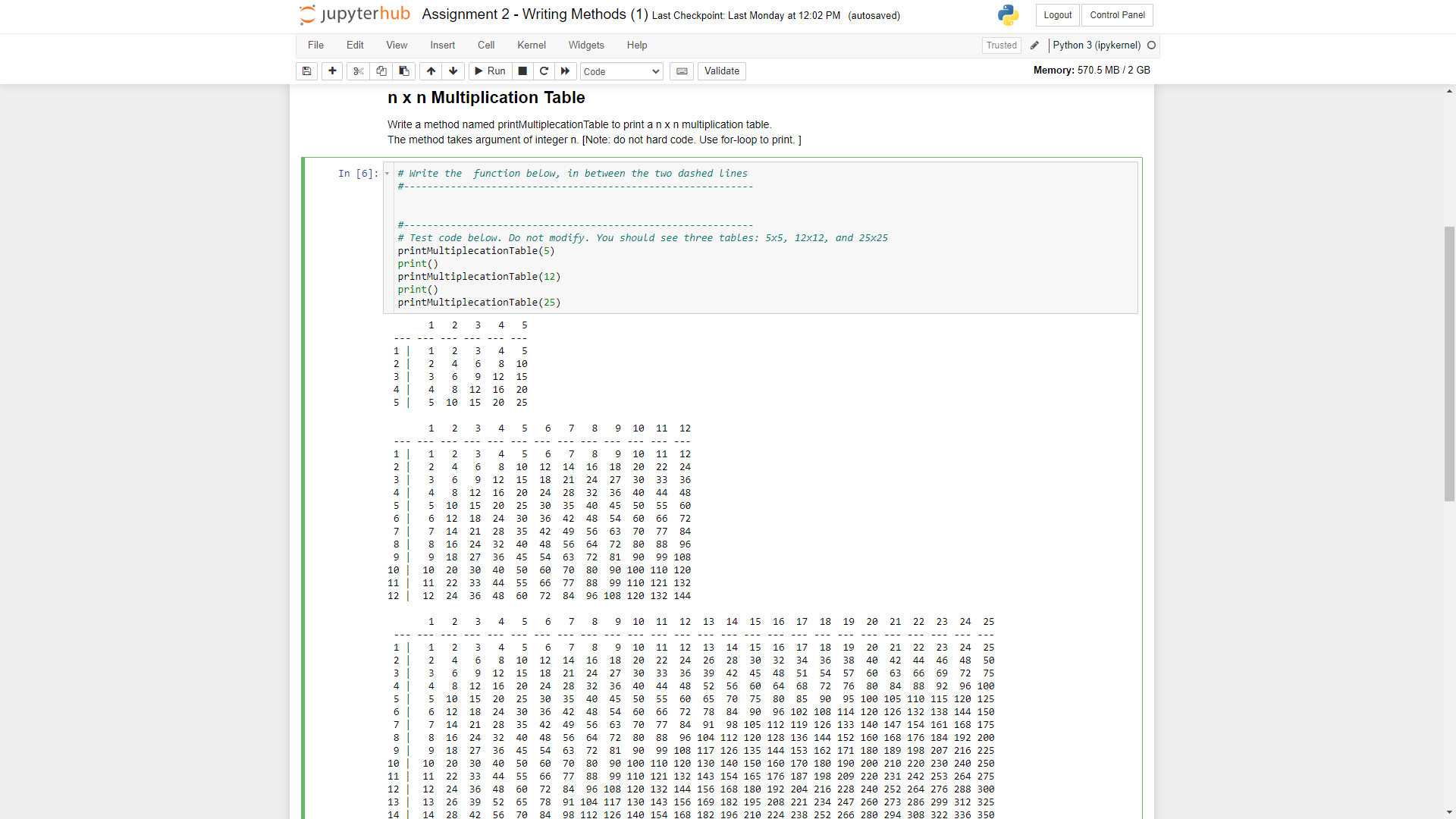
Task: Click the edit mode pencil indicator
Action: point(1034,45)
